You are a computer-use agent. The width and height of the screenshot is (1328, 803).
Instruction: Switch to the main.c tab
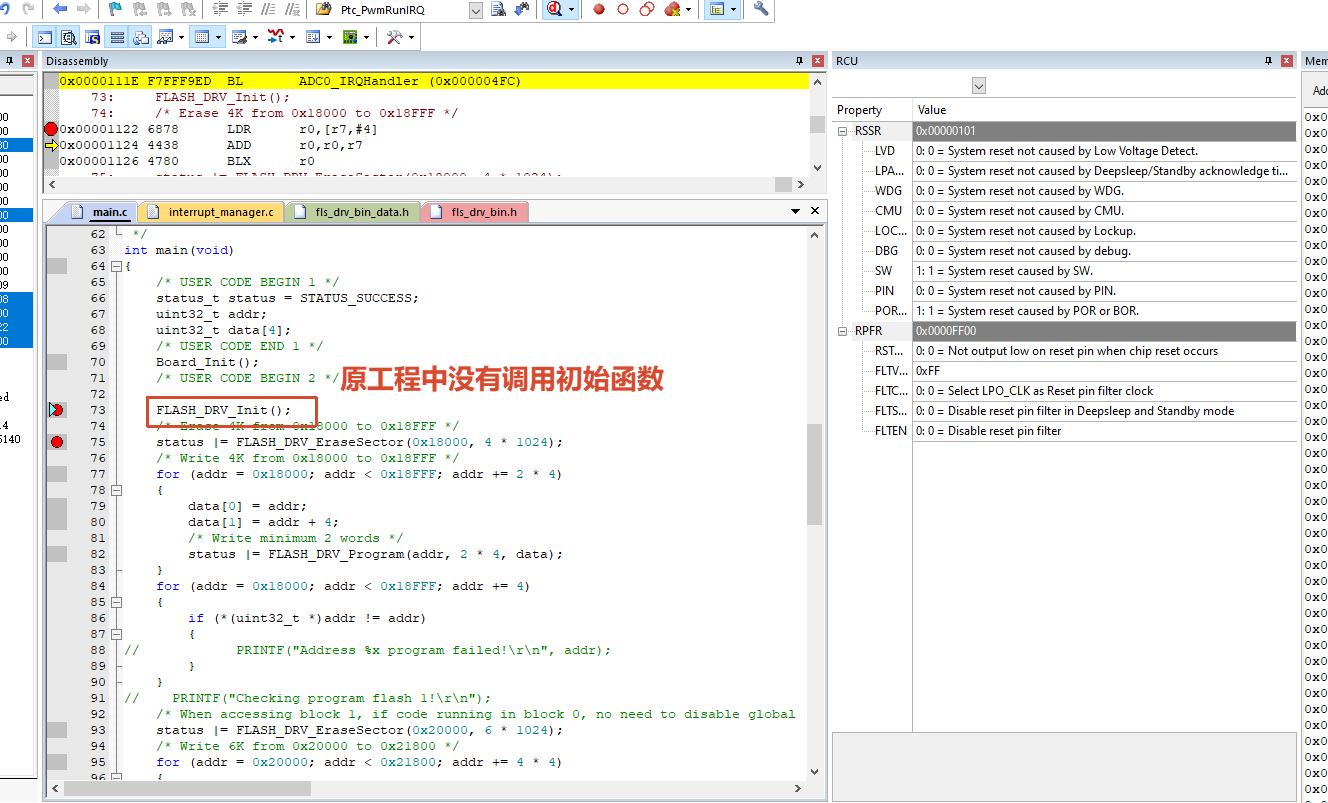[x=110, y=212]
